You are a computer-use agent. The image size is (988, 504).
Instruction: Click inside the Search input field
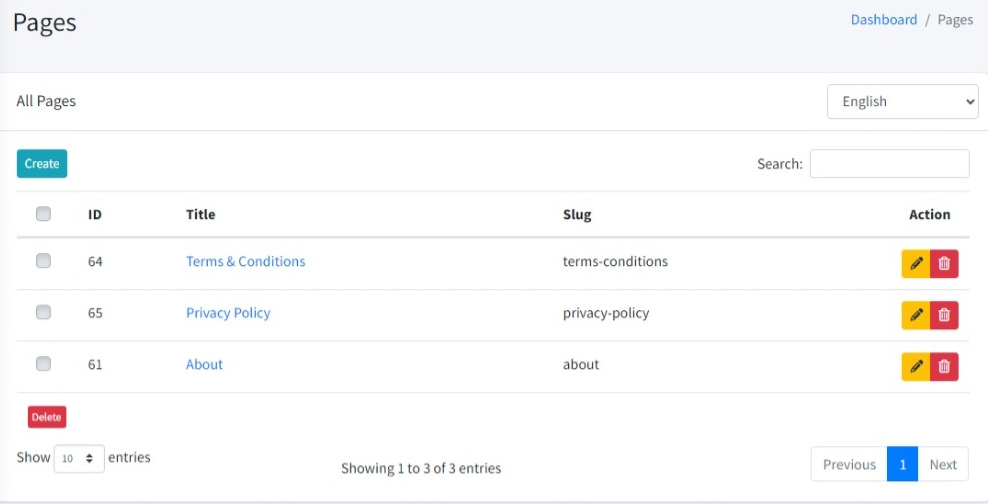tap(889, 164)
